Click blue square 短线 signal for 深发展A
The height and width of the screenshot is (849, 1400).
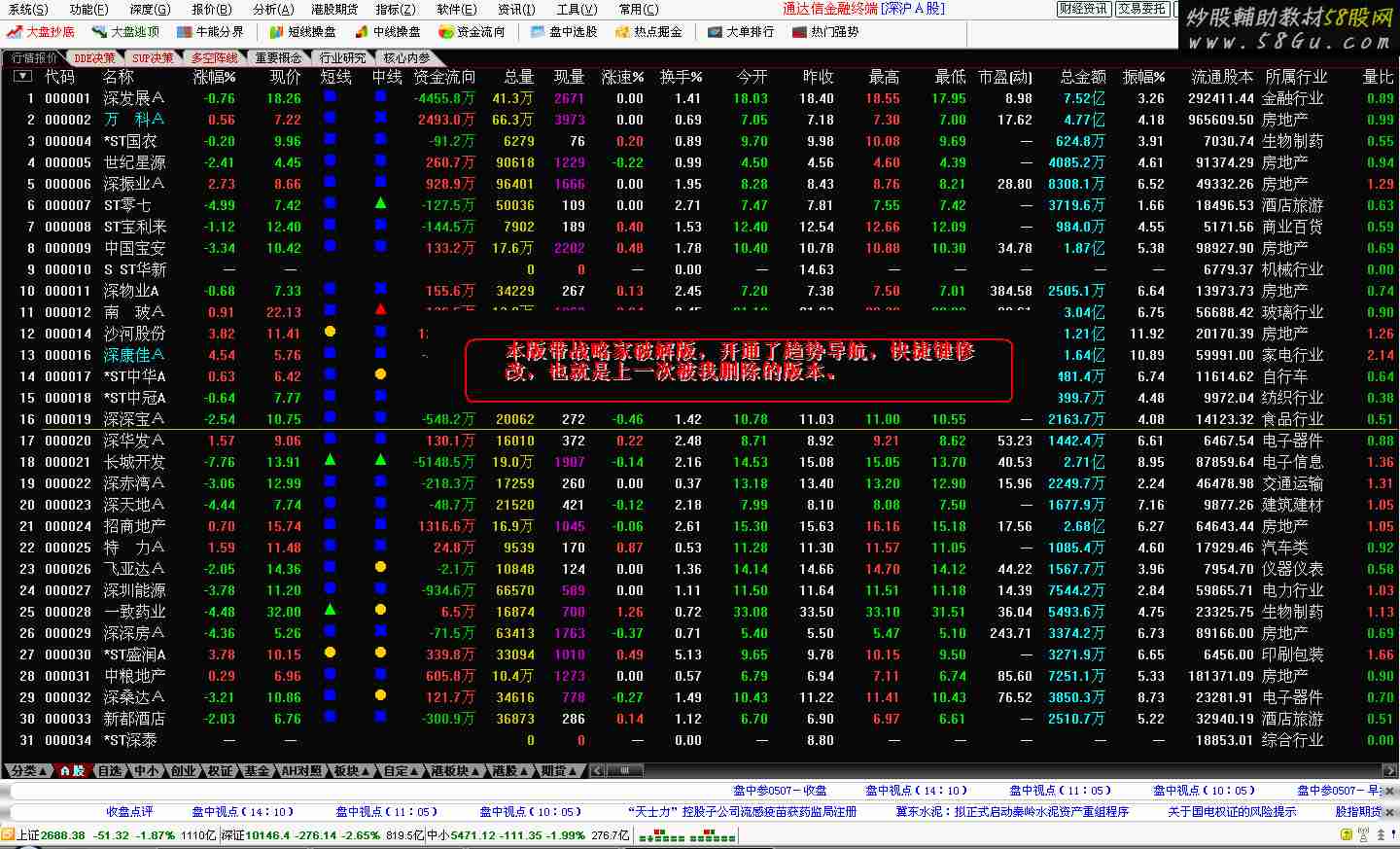(x=330, y=96)
